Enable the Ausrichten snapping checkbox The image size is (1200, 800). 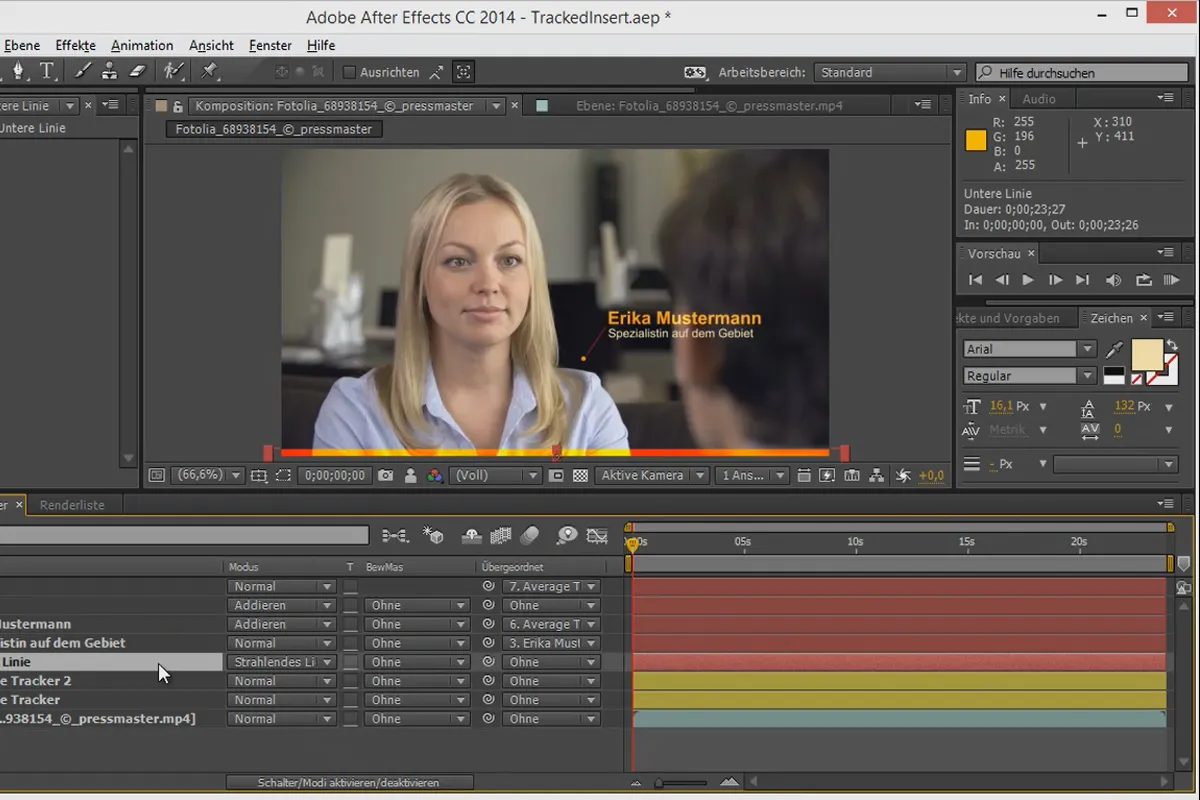click(349, 72)
